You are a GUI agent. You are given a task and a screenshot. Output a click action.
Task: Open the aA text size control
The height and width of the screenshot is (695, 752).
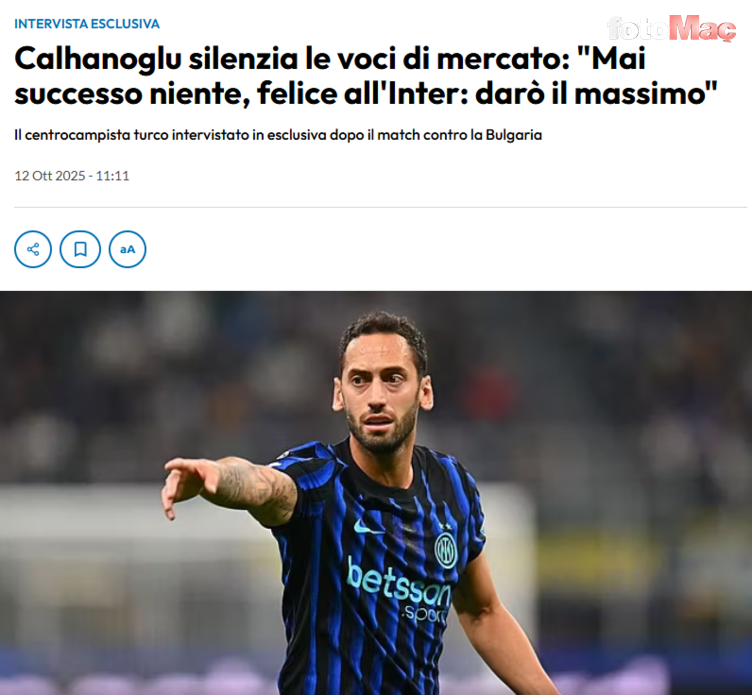click(127, 249)
